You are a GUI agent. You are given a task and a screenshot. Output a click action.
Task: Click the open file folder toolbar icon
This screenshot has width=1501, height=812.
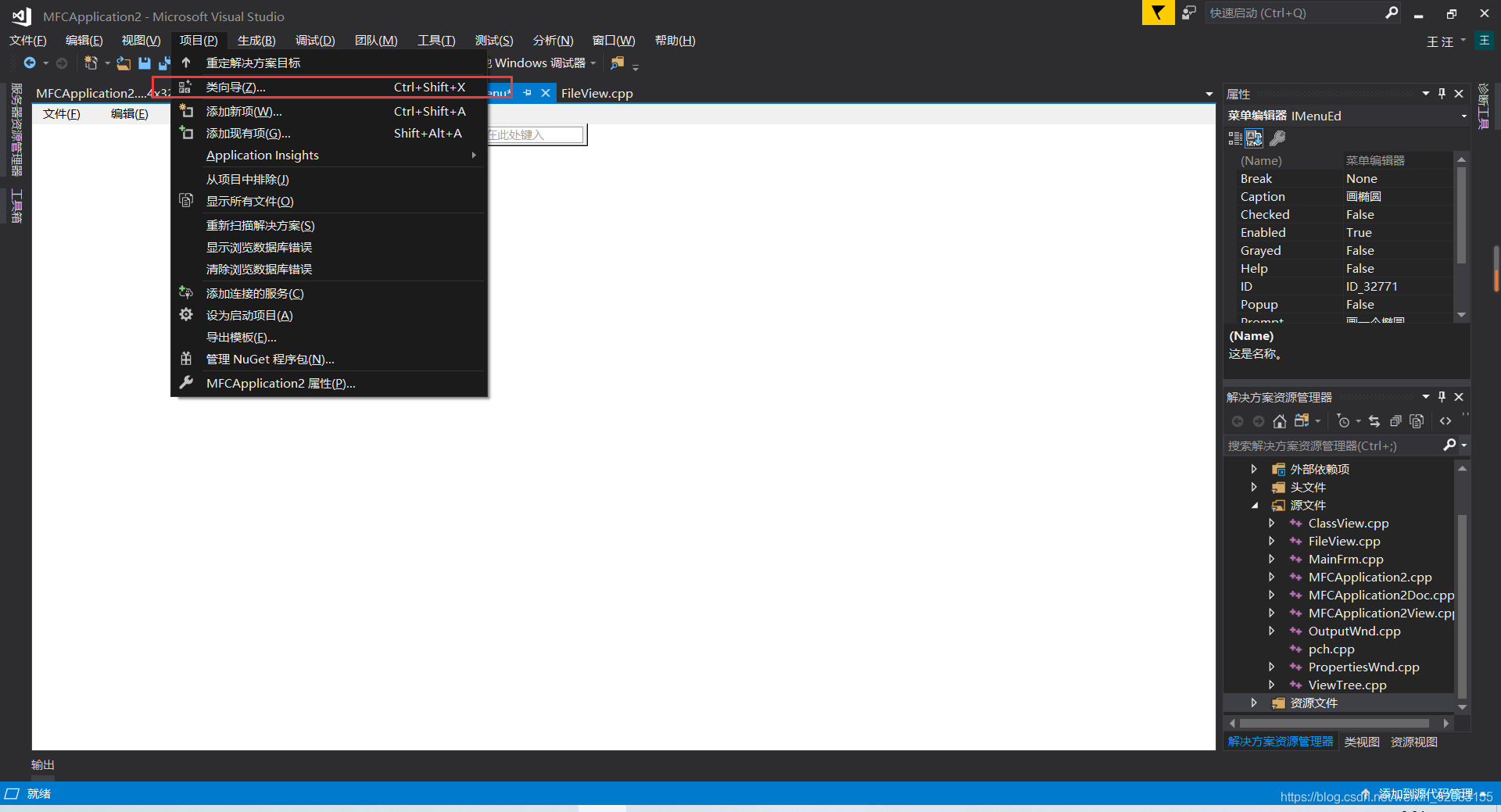pos(124,63)
